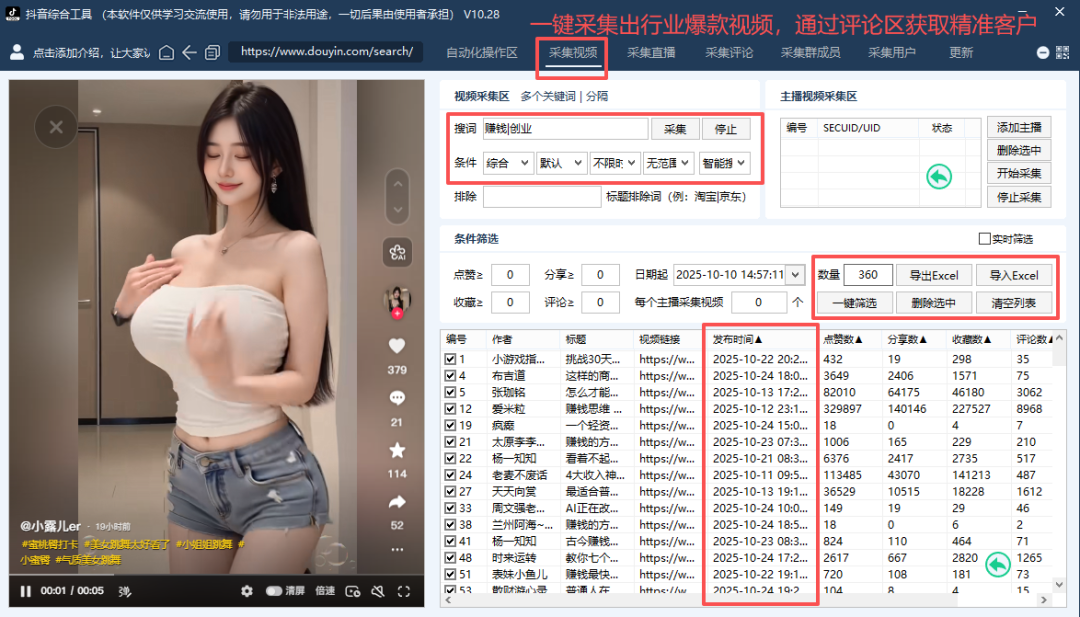Uncheck row 4 by 布吉道
The height and width of the screenshot is (617, 1080).
pyautogui.click(x=450, y=375)
